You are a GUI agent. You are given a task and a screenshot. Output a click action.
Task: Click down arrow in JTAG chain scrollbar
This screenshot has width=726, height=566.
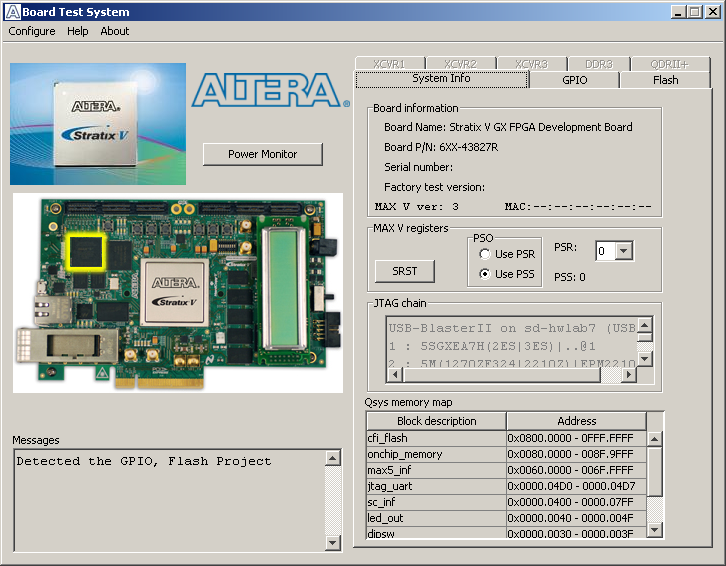point(645,358)
